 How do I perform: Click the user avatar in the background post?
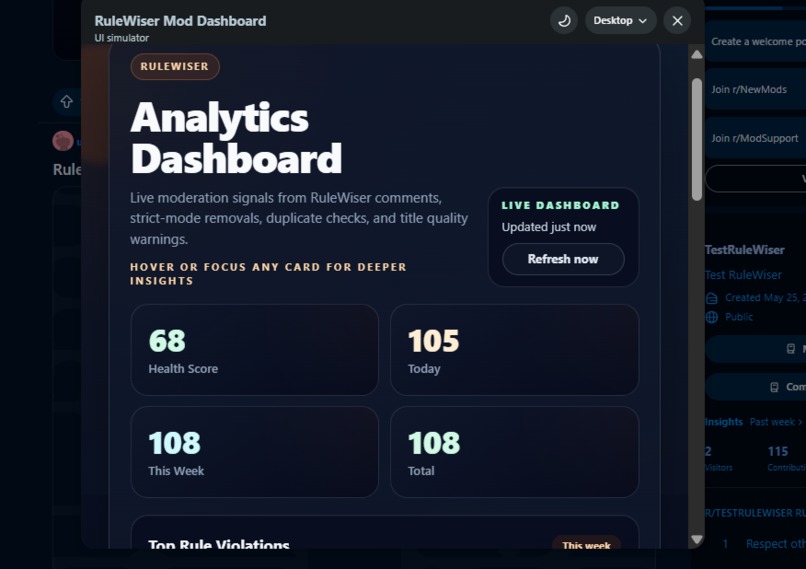point(63,141)
